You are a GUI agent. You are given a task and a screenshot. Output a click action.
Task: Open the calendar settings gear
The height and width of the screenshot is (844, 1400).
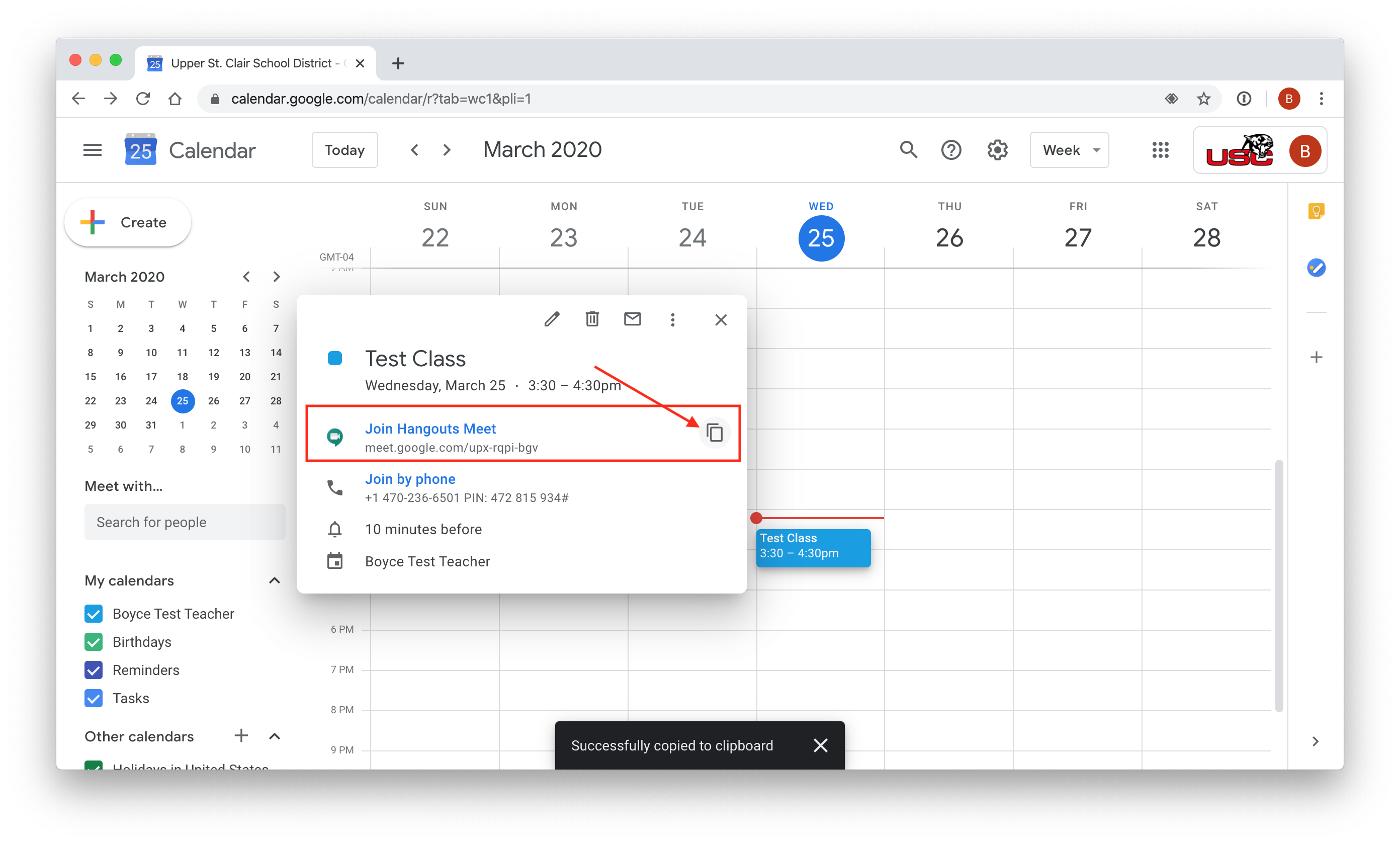(x=997, y=150)
